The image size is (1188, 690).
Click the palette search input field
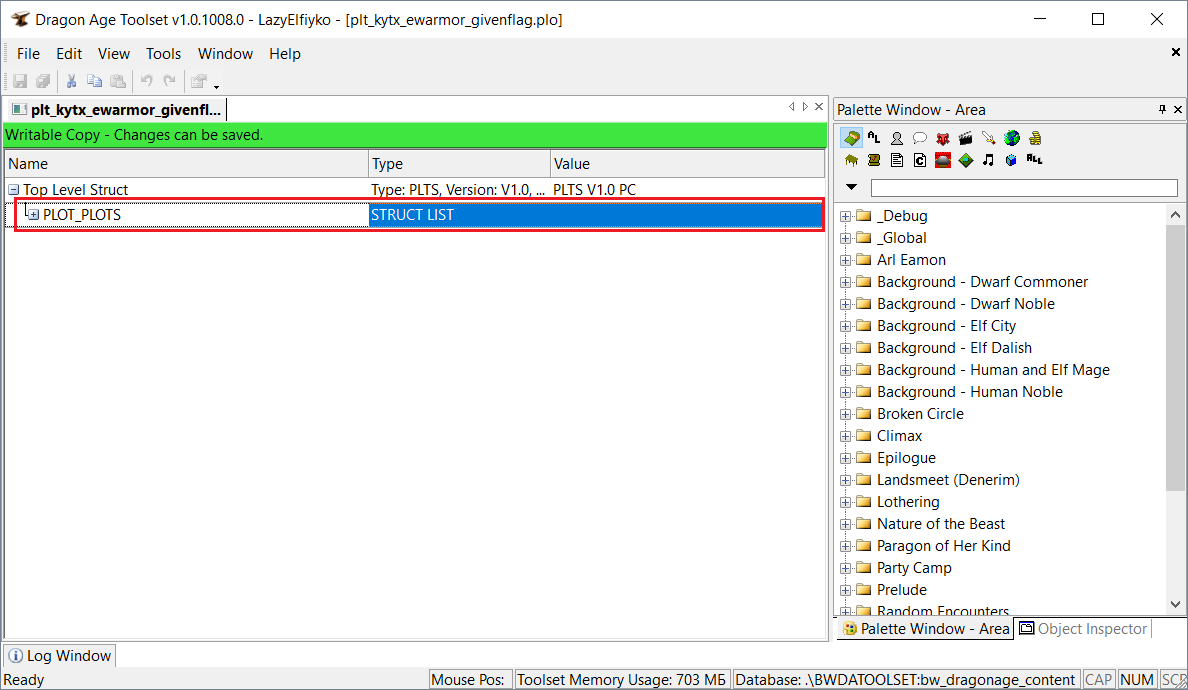tap(1024, 188)
